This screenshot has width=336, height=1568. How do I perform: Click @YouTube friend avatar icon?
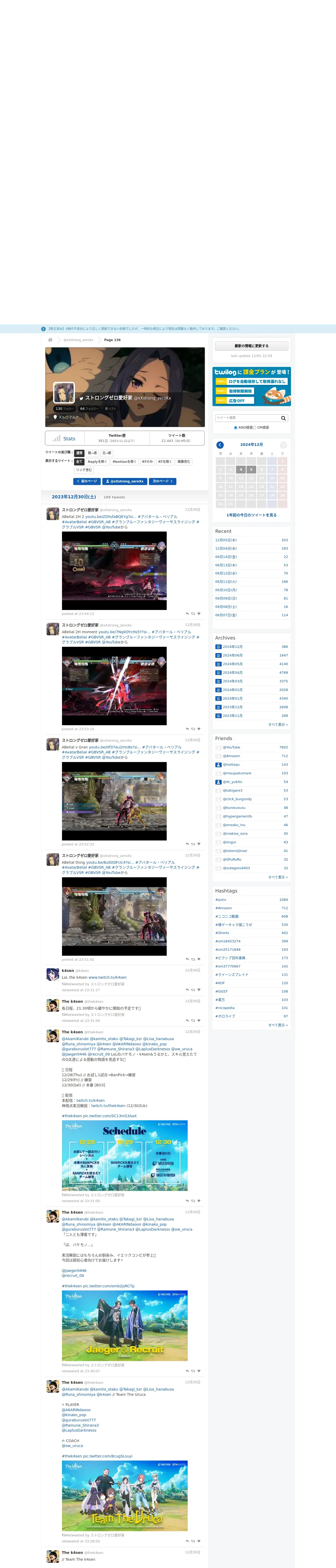point(218,747)
